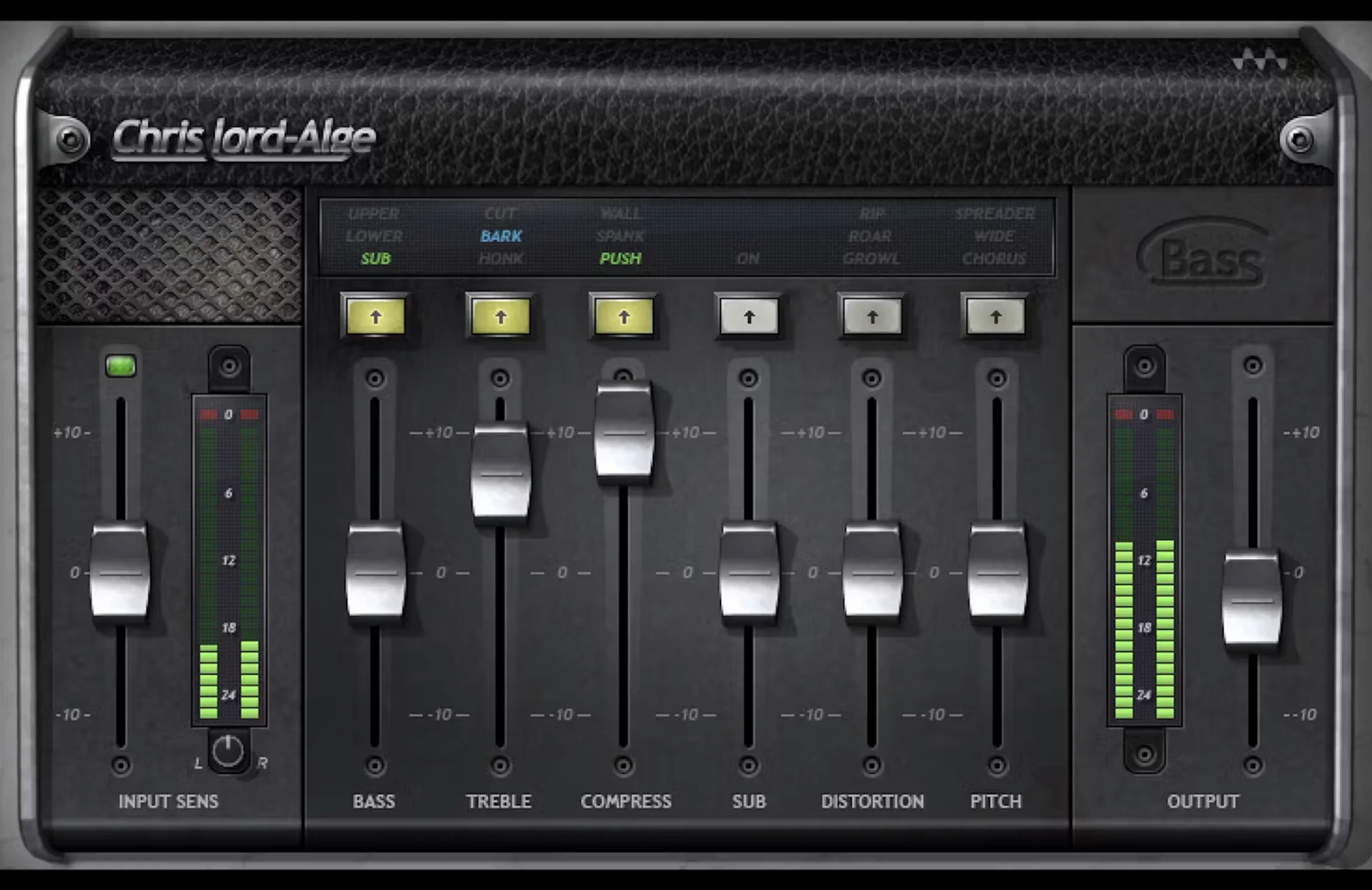This screenshot has width=1372, height=890.
Task: Click the BASS fader label
Action: coord(374,802)
